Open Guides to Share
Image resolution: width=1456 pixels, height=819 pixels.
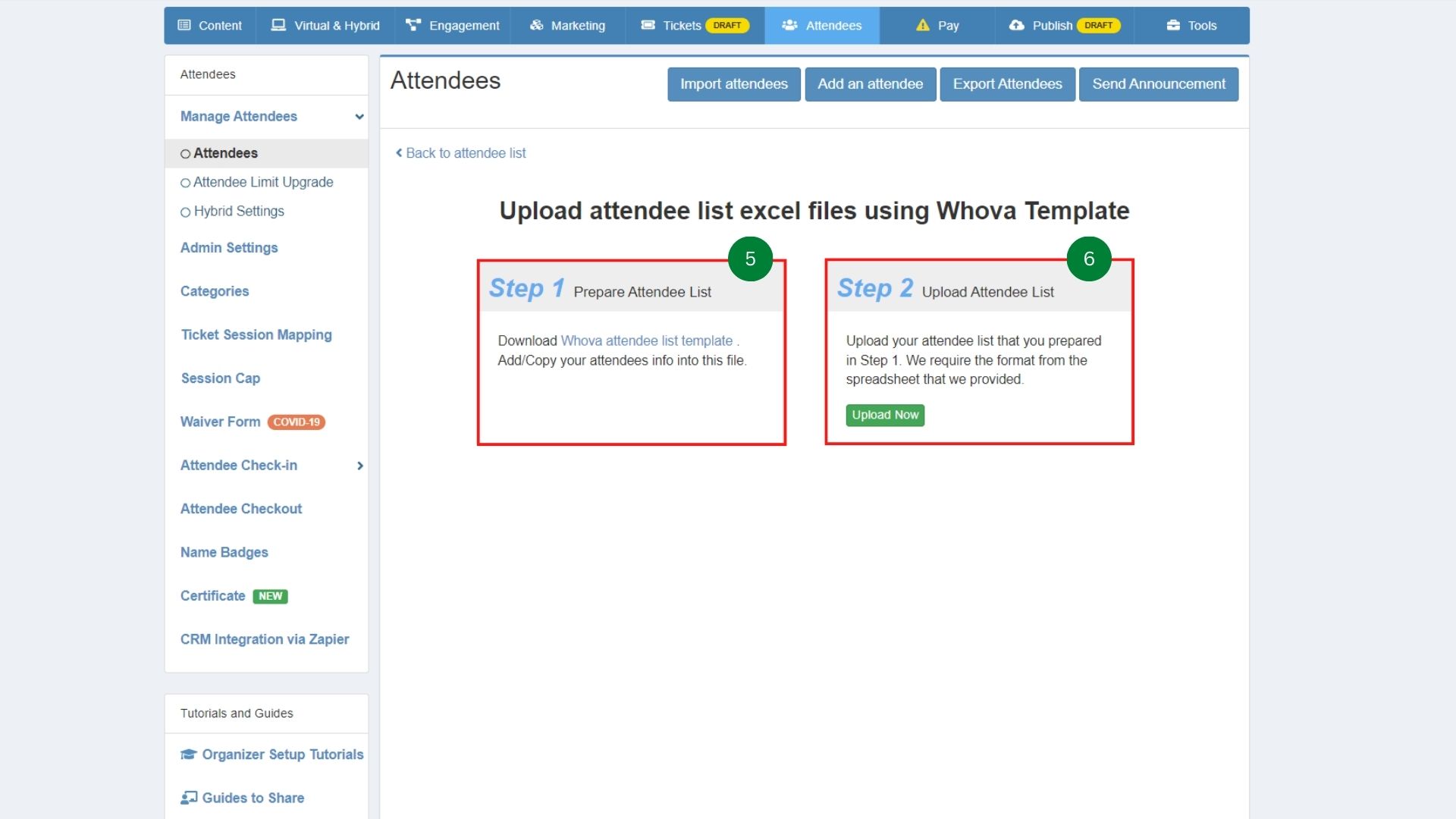[253, 798]
